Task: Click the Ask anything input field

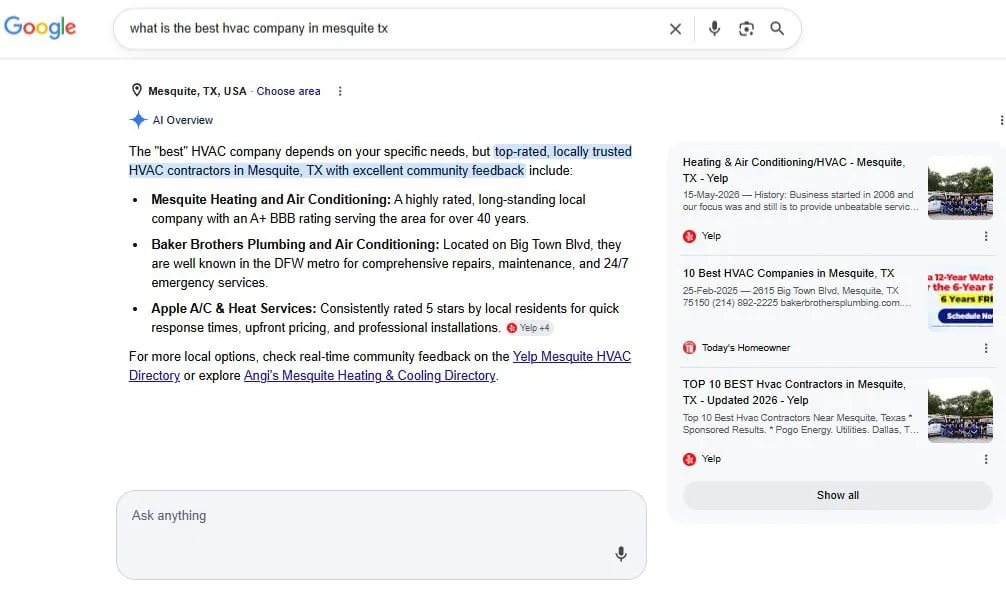Action: (x=381, y=535)
